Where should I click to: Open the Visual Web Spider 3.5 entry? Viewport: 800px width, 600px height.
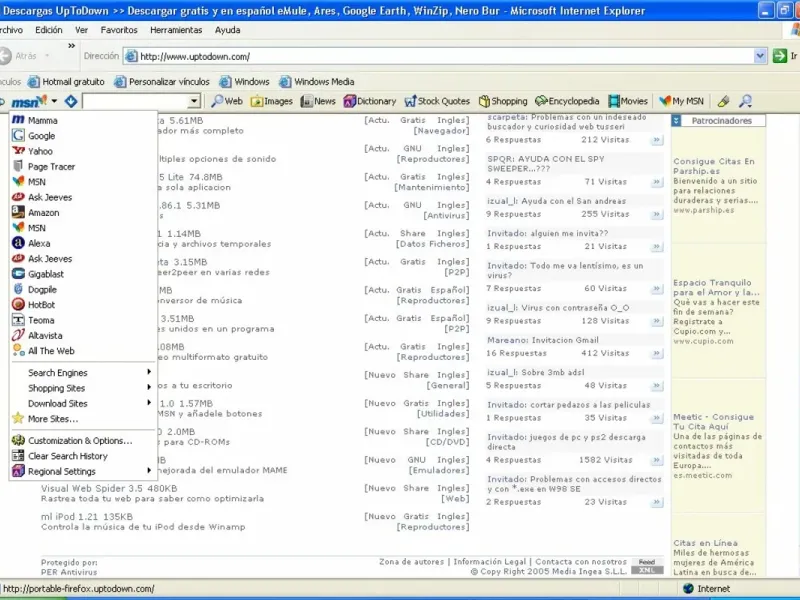click(109, 488)
